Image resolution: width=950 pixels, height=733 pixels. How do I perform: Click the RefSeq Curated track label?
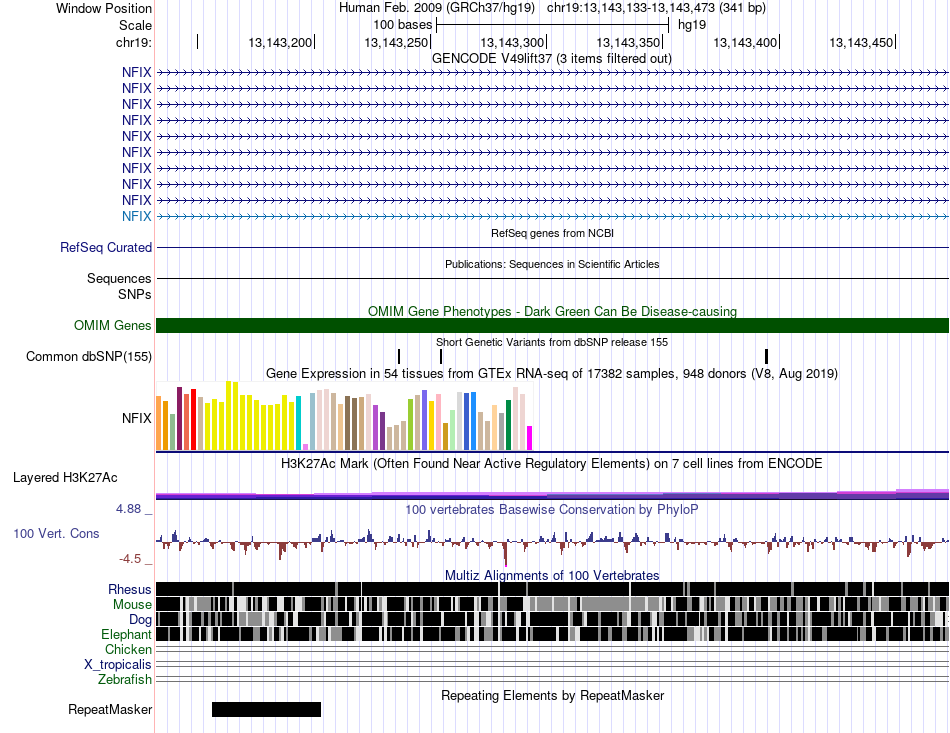105,247
